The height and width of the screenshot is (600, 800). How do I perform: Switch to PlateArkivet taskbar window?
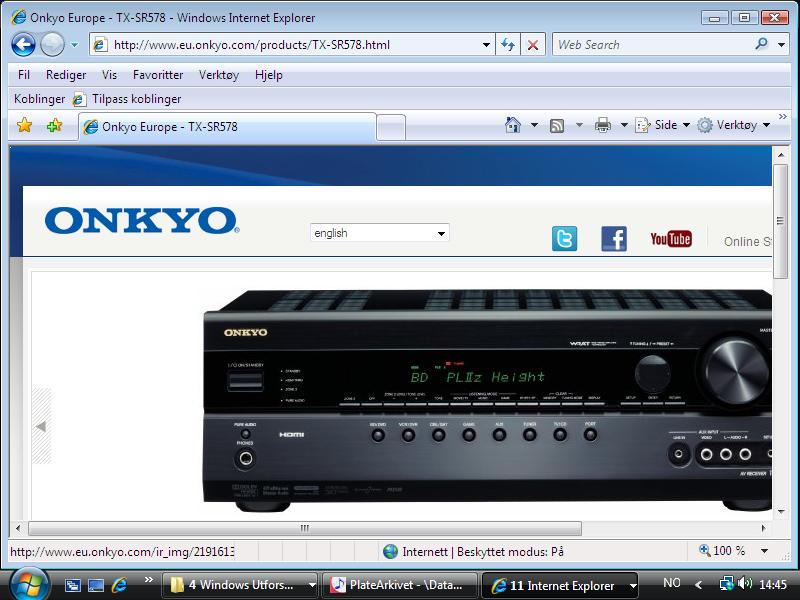(x=400, y=585)
